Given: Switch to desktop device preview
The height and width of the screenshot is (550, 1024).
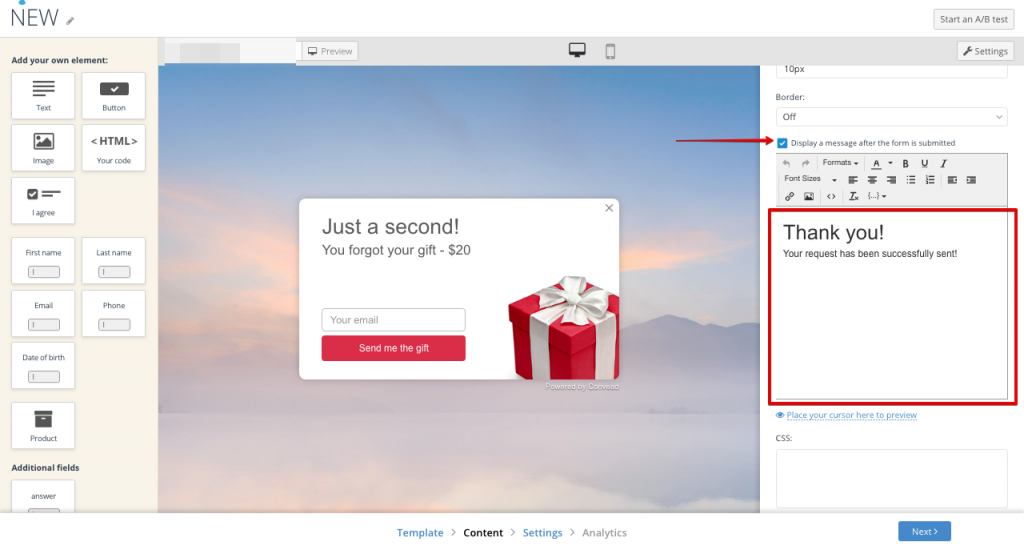Looking at the screenshot, I should tap(577, 50).
